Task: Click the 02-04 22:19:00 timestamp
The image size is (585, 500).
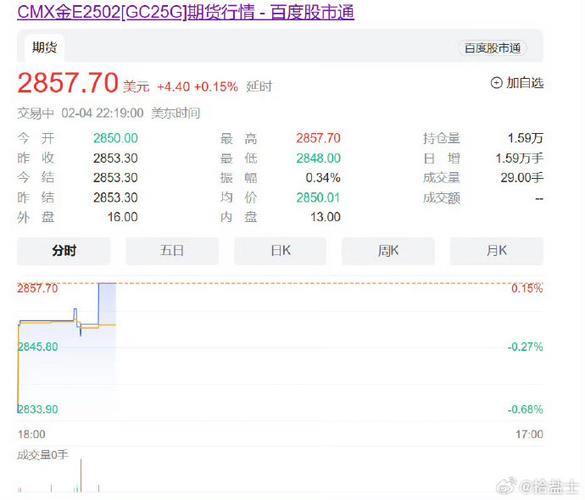Action: tap(103, 113)
